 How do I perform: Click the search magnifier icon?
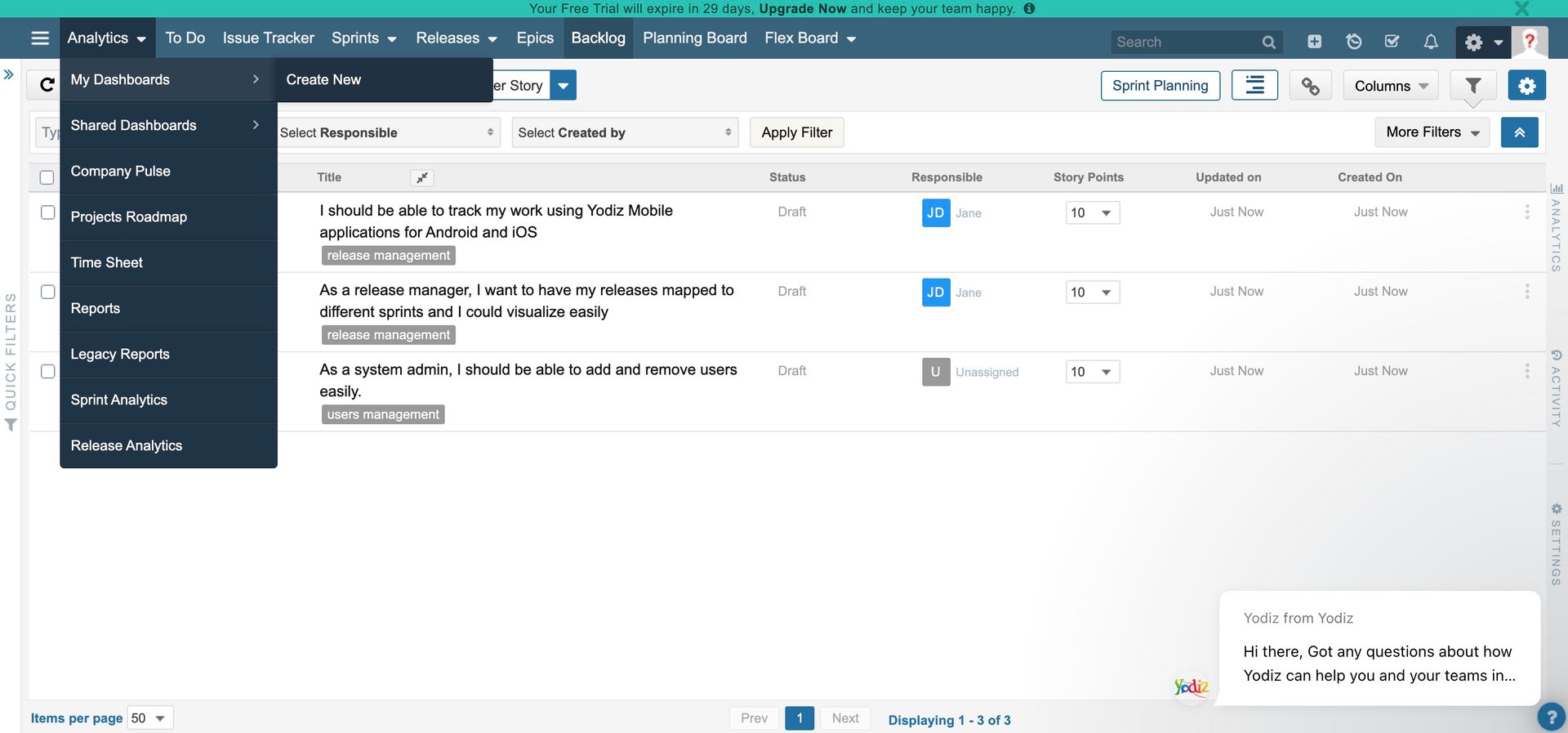(x=1268, y=42)
